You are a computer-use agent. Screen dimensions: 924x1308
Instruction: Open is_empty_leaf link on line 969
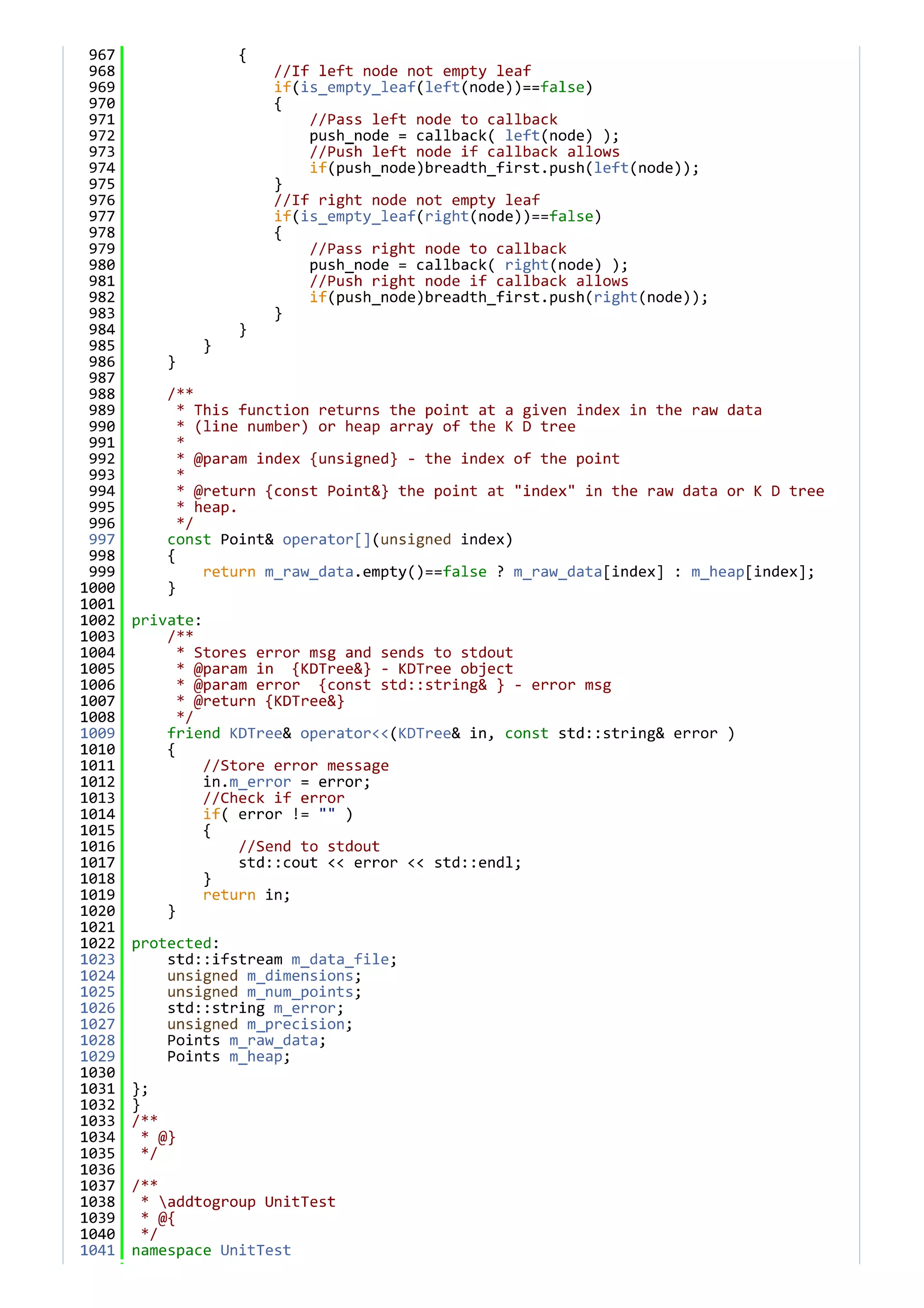pos(358,87)
